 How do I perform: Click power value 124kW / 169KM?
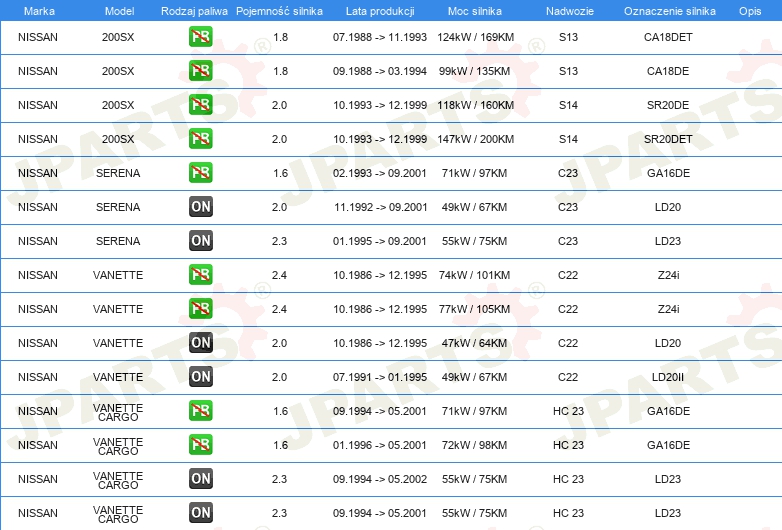pyautogui.click(x=475, y=37)
